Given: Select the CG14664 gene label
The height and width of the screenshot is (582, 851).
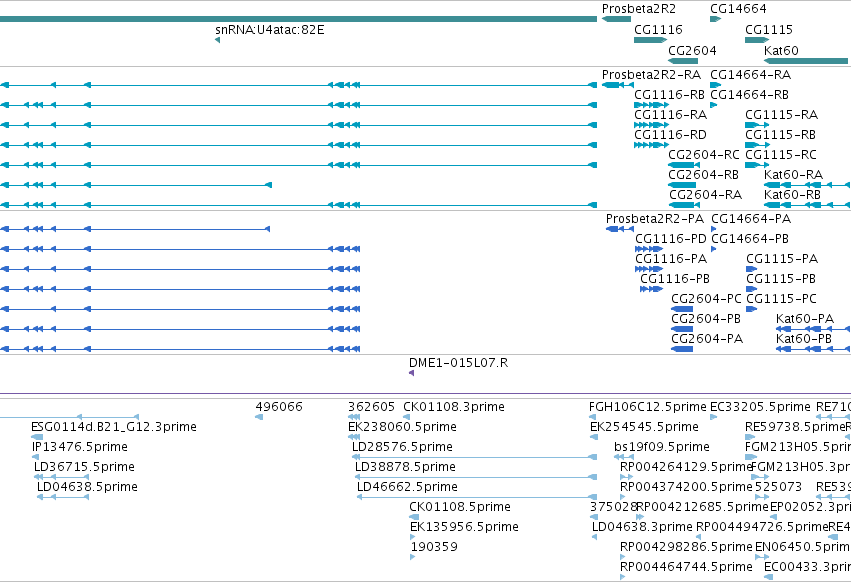Looking at the screenshot, I should [x=738, y=9].
